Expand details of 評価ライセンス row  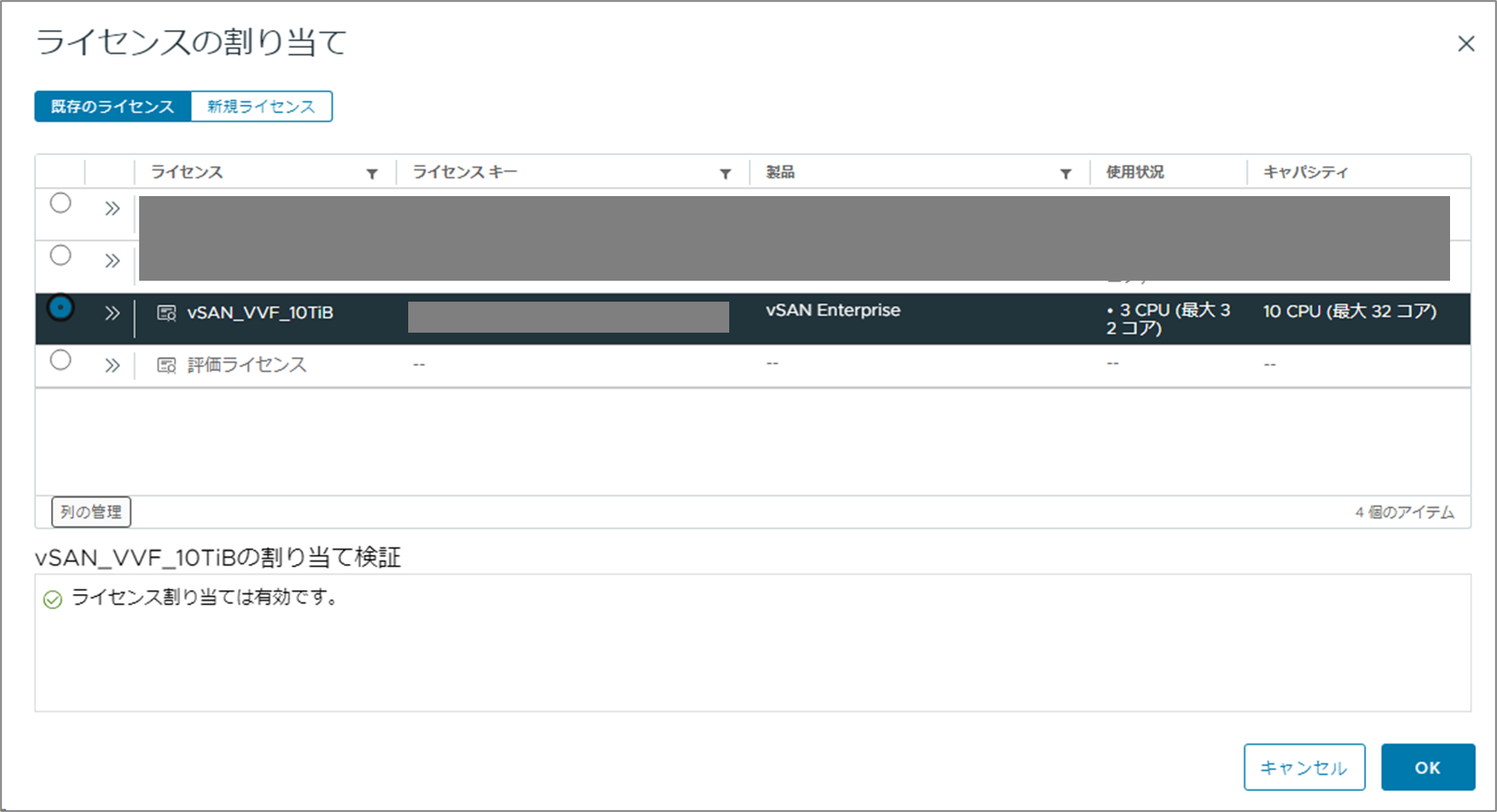[112, 365]
